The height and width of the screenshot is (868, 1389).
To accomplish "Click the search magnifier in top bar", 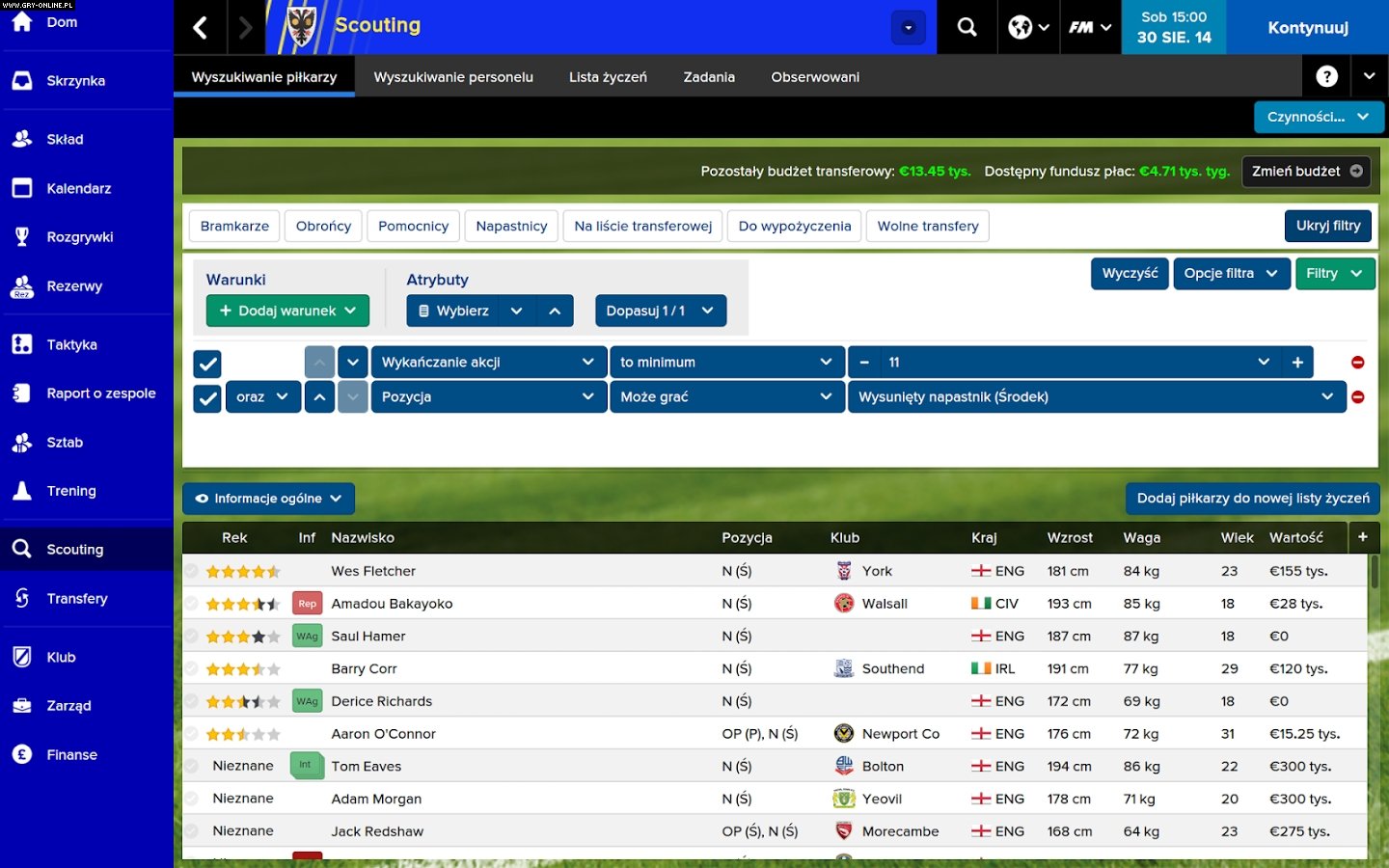I will click(x=967, y=26).
